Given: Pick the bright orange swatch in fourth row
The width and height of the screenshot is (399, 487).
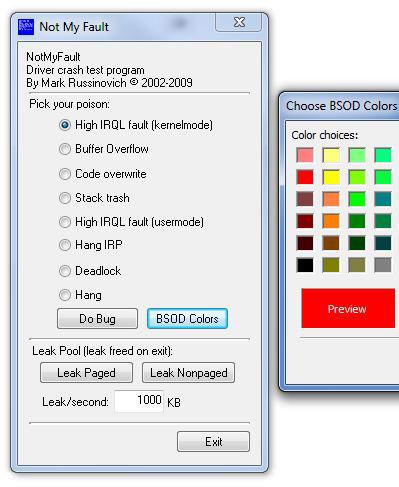Looking at the screenshot, I should point(331,221).
